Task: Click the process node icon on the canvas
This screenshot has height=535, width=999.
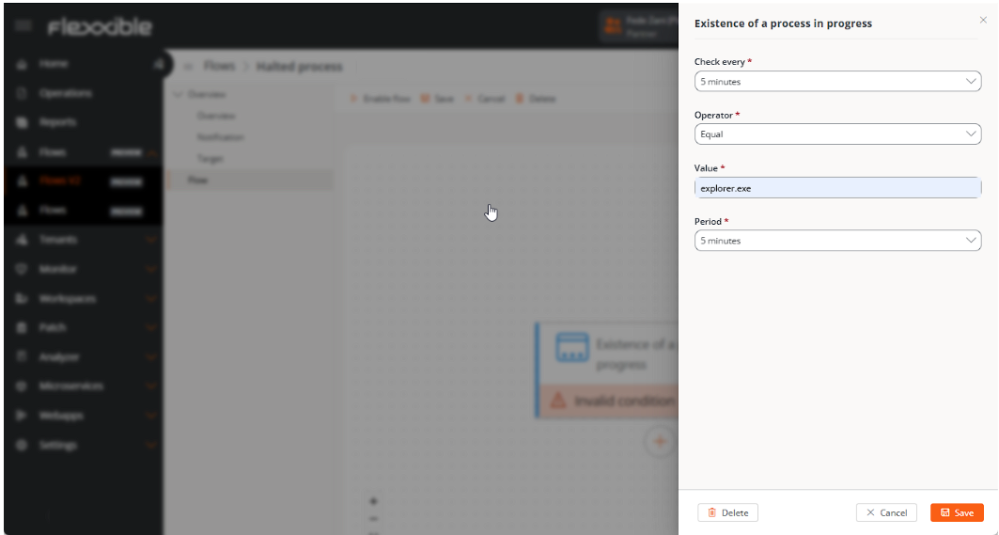Action: 572,348
